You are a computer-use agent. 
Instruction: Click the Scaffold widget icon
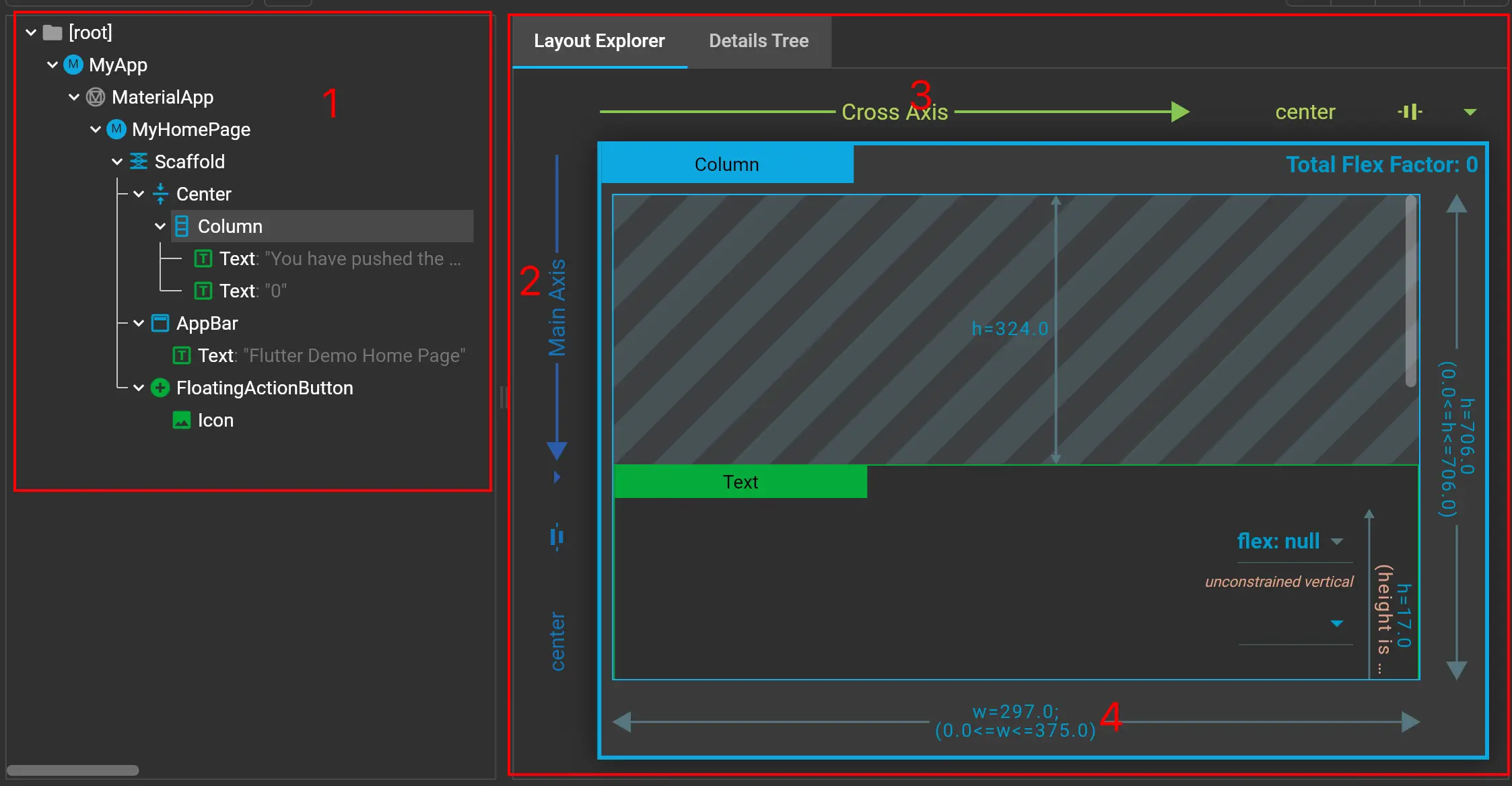[x=138, y=162]
